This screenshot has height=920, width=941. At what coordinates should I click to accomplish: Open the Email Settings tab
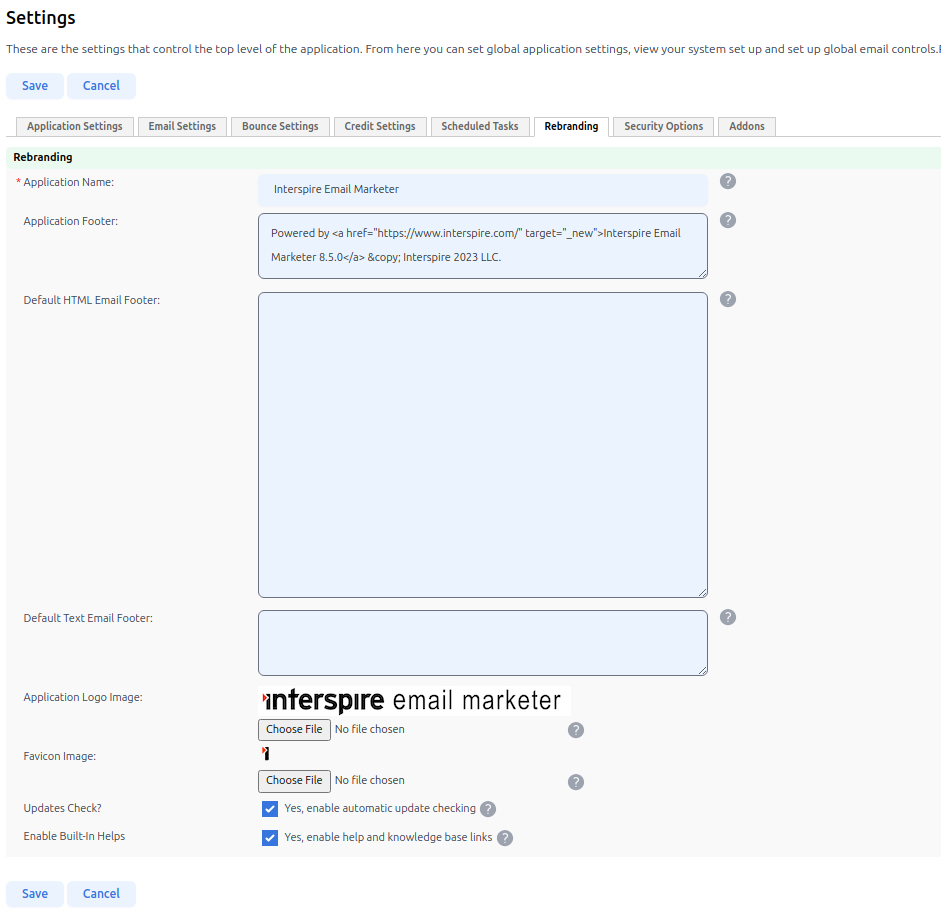pos(182,127)
